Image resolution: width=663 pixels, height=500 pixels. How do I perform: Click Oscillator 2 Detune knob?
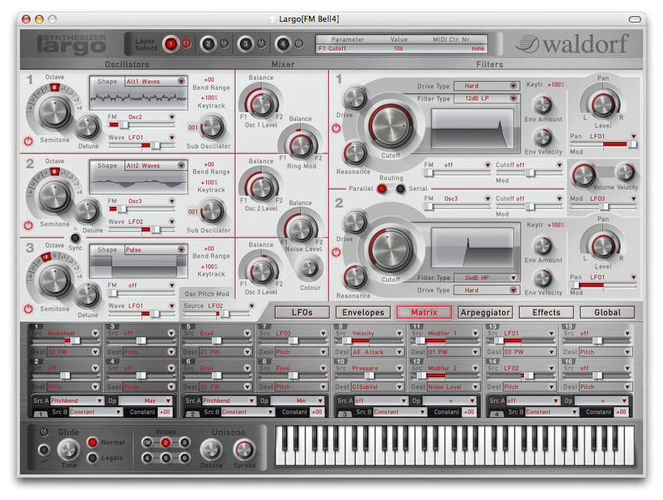(x=88, y=211)
